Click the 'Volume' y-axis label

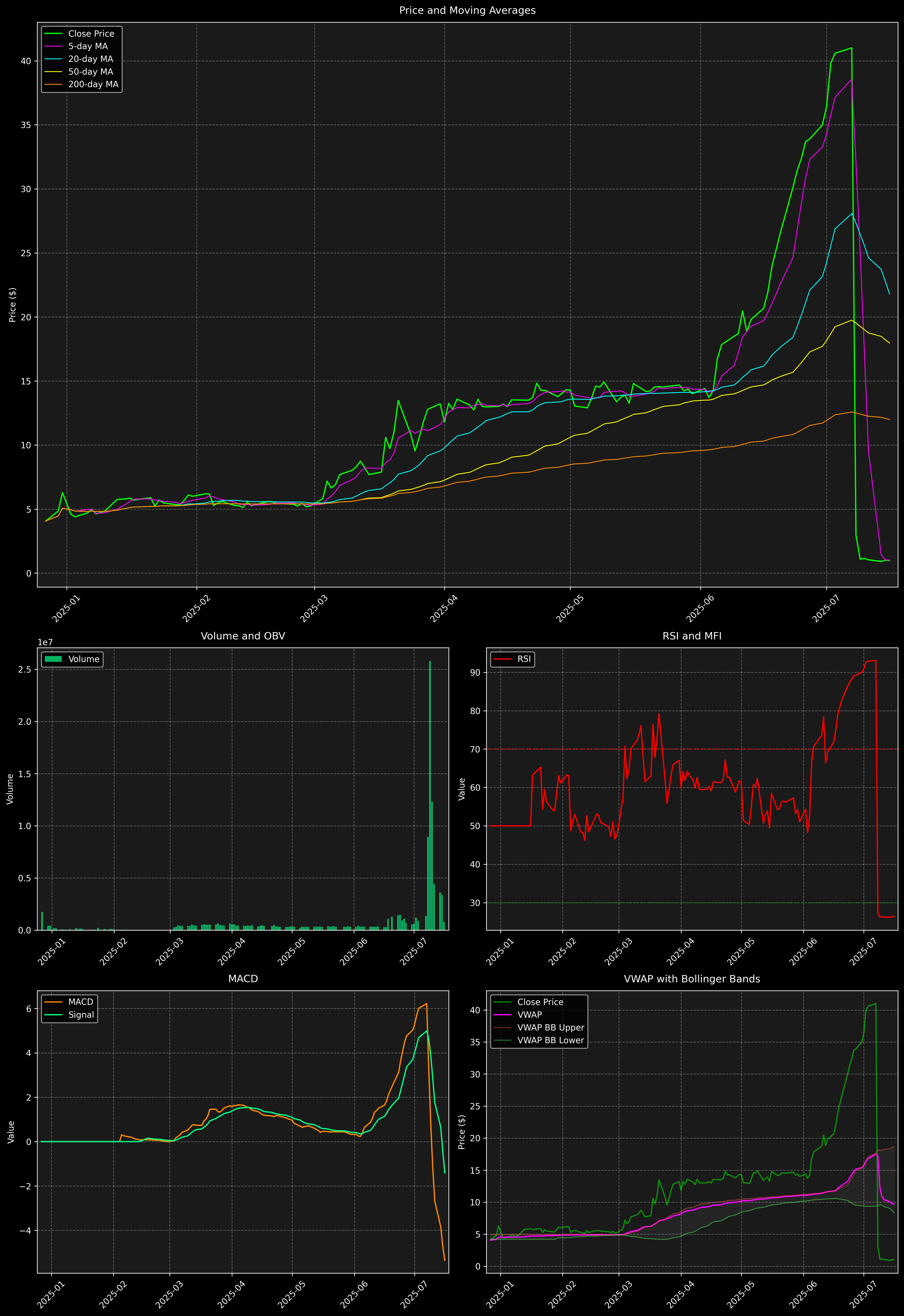[x=10, y=789]
